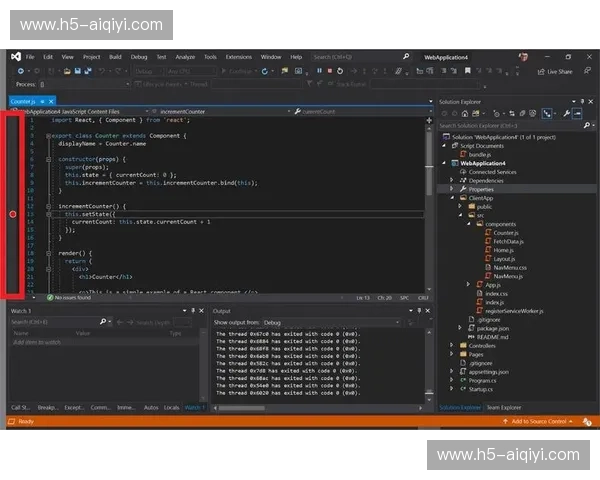Click the search magnifier in title bar

pyautogui.click(x=406, y=57)
